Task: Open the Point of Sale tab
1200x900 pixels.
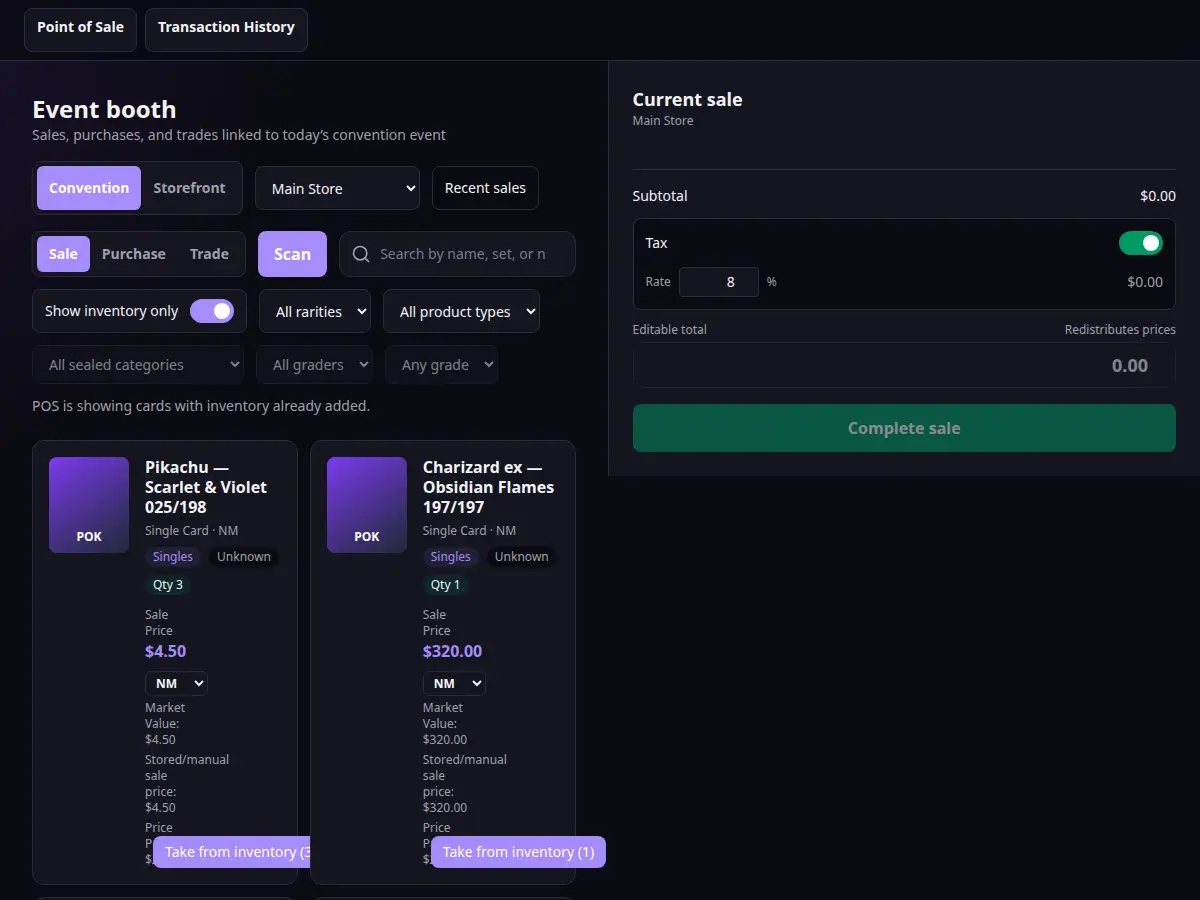Action: pos(80,29)
